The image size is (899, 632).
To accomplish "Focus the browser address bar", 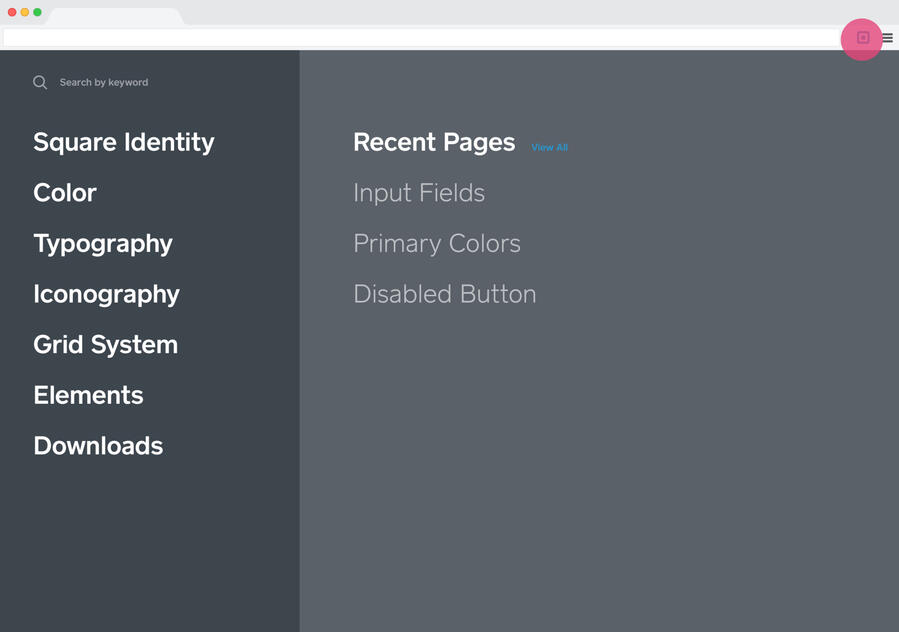I will coord(420,38).
